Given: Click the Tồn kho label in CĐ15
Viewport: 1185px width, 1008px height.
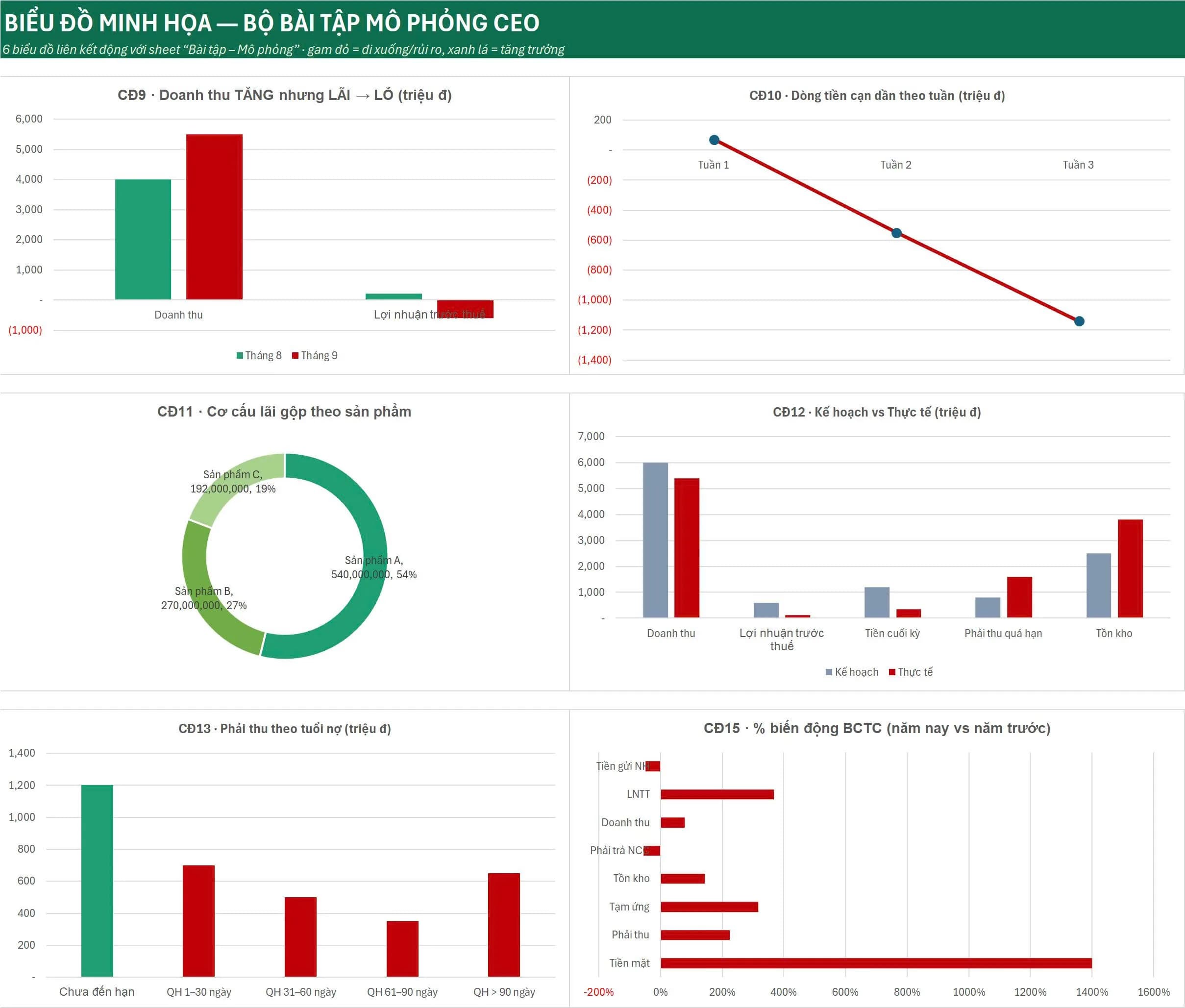Looking at the screenshot, I should 631,878.
